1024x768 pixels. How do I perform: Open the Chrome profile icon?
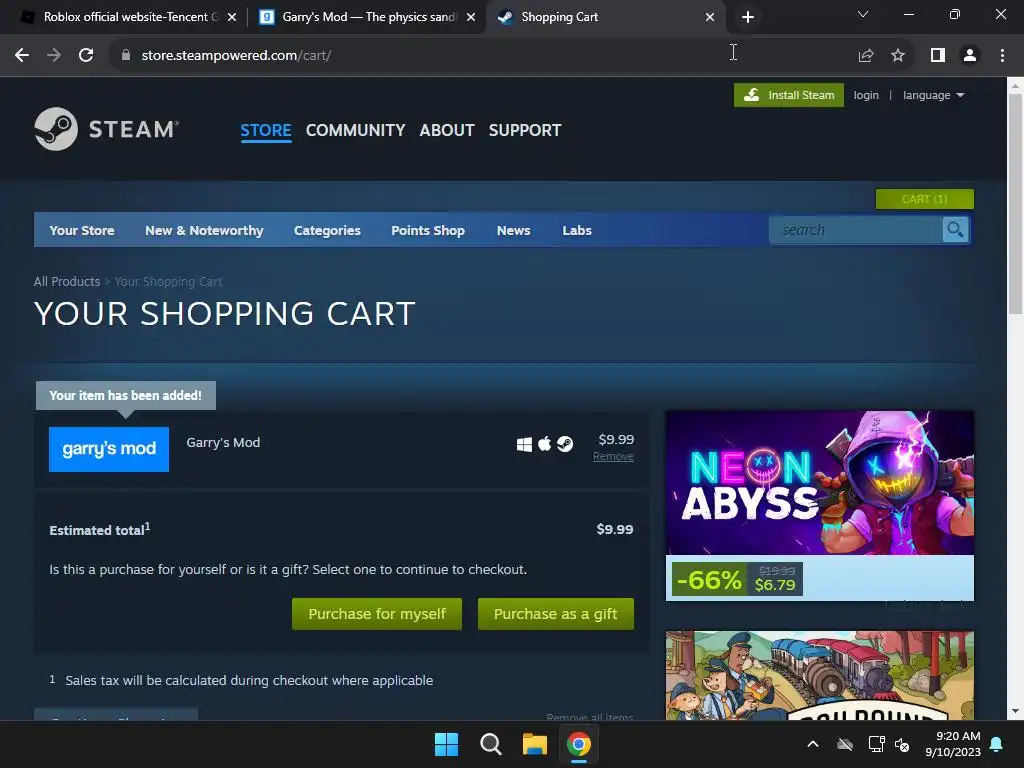[x=970, y=56]
